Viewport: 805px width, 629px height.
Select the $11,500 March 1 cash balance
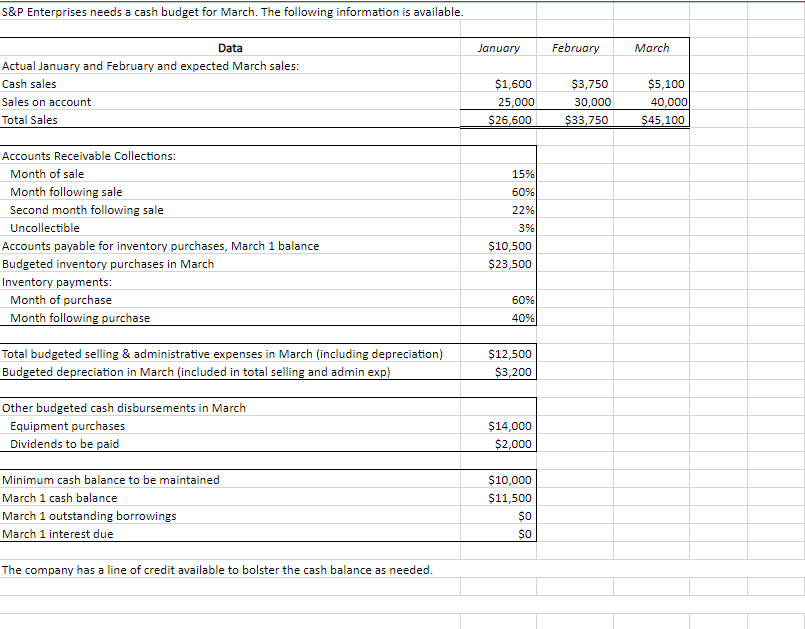(x=513, y=498)
